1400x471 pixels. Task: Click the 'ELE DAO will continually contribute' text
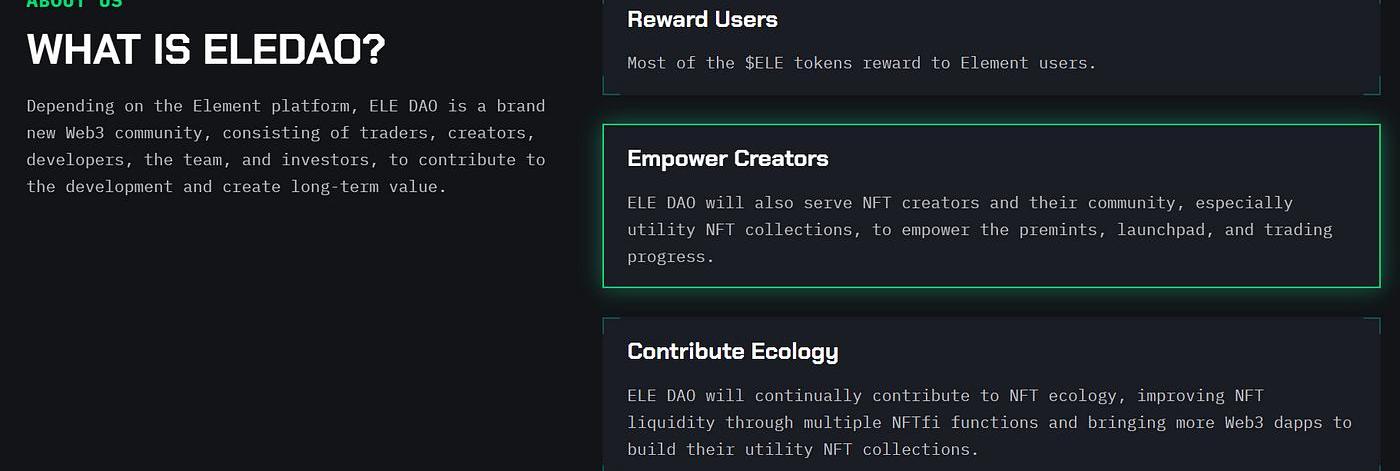click(989, 422)
